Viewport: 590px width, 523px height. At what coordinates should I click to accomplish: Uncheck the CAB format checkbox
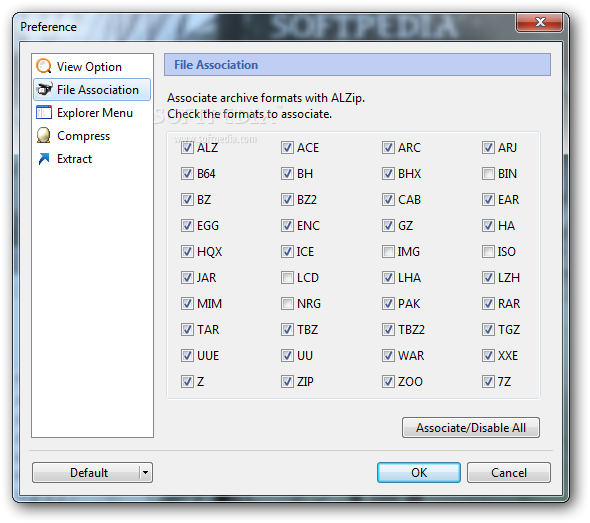tap(388, 199)
